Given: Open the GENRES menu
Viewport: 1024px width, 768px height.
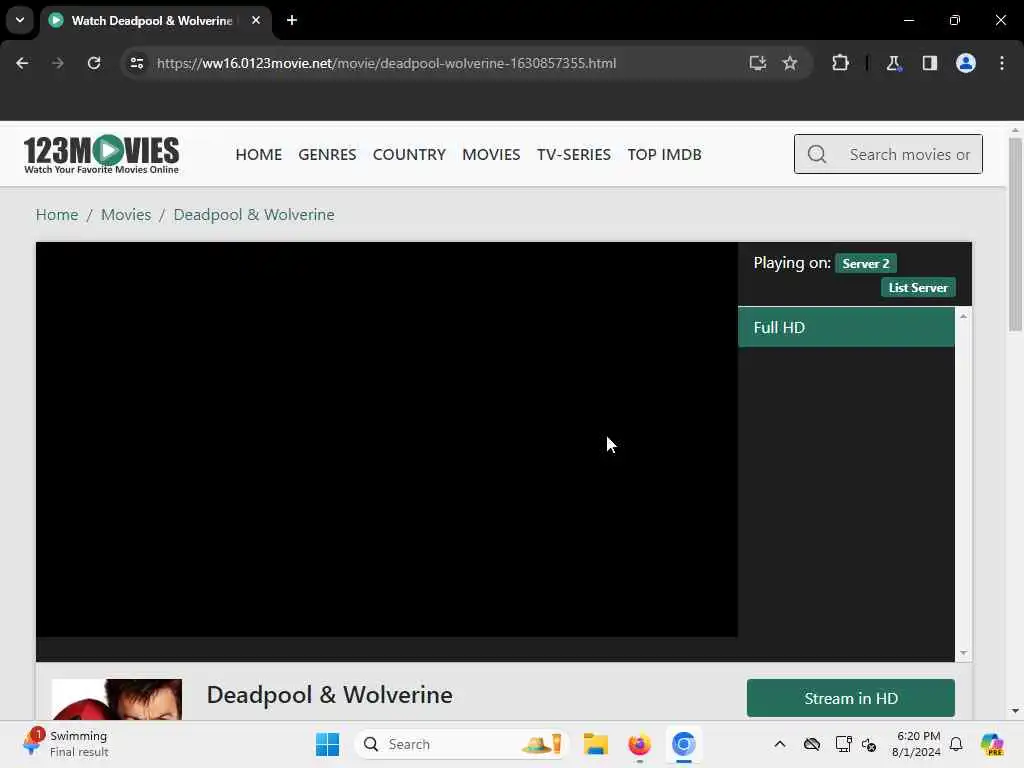Looking at the screenshot, I should (327, 155).
